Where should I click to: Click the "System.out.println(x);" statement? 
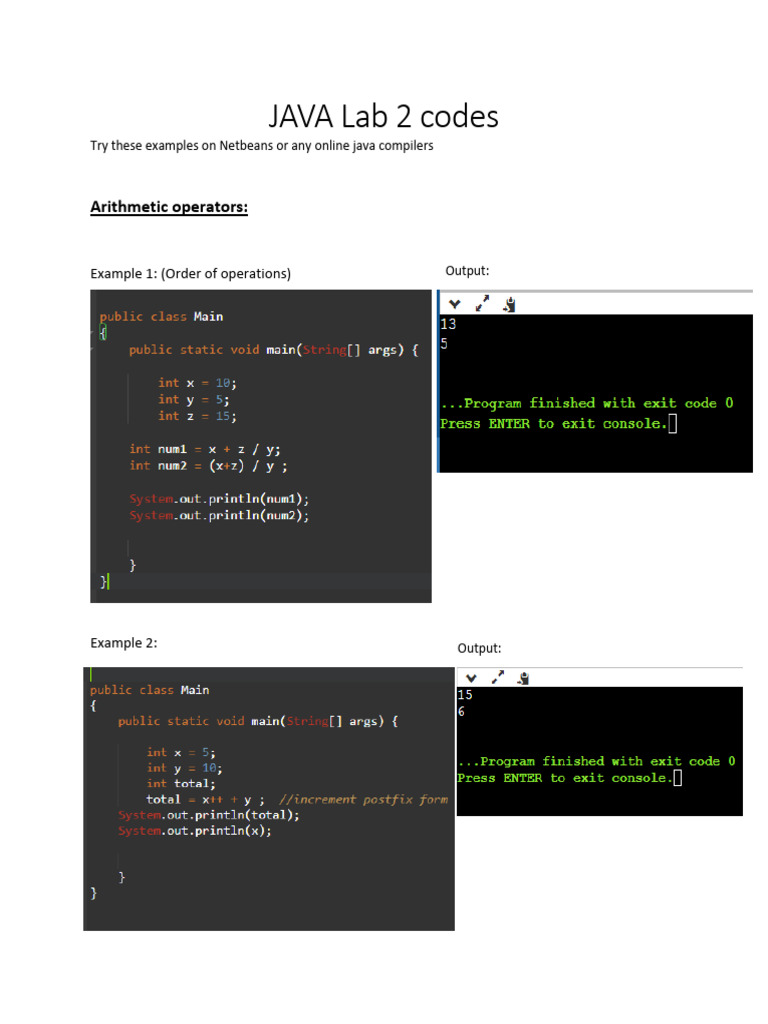click(x=195, y=831)
